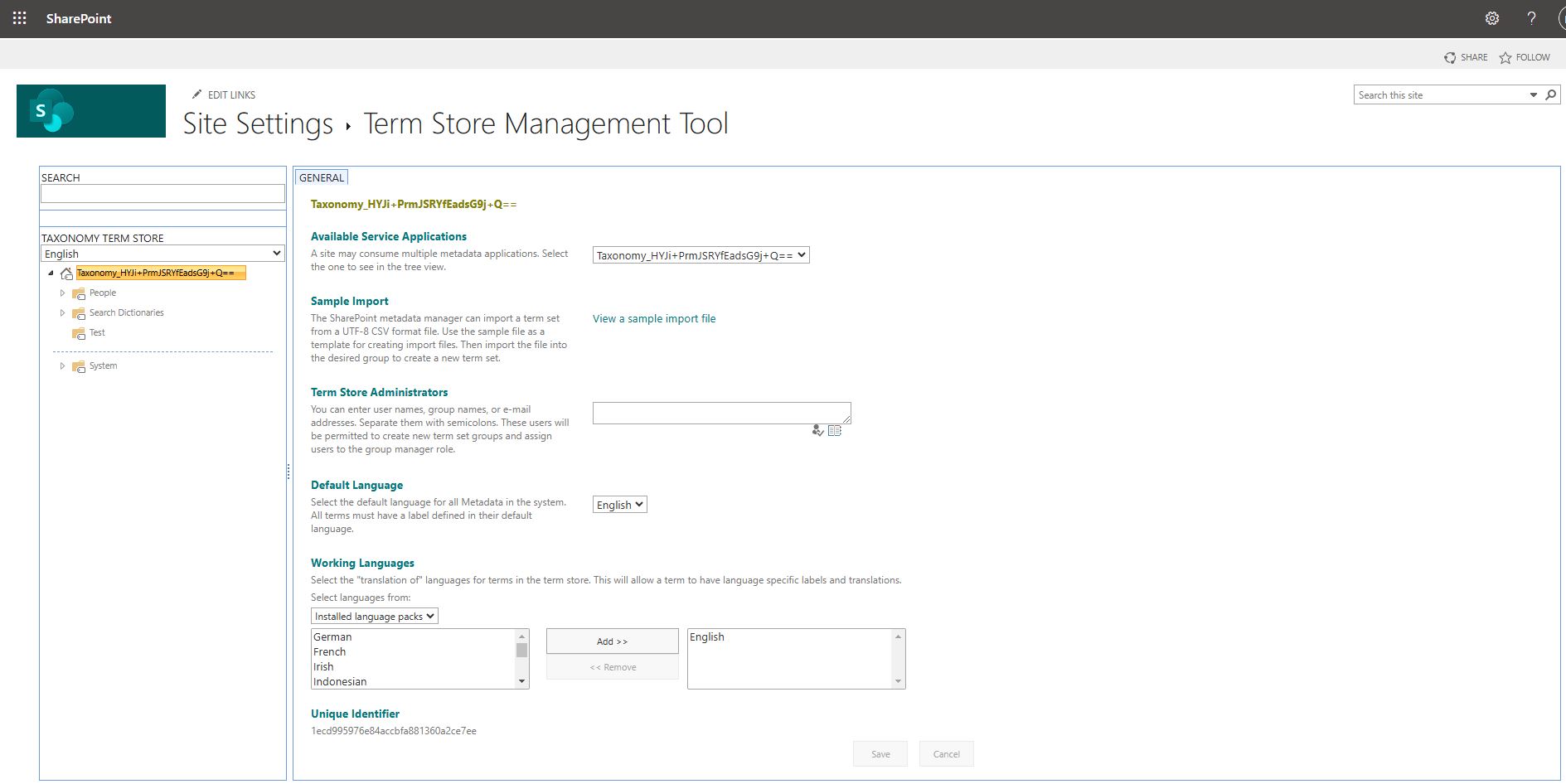
Task: Open the Installed language packs dropdown
Action: tap(374, 617)
